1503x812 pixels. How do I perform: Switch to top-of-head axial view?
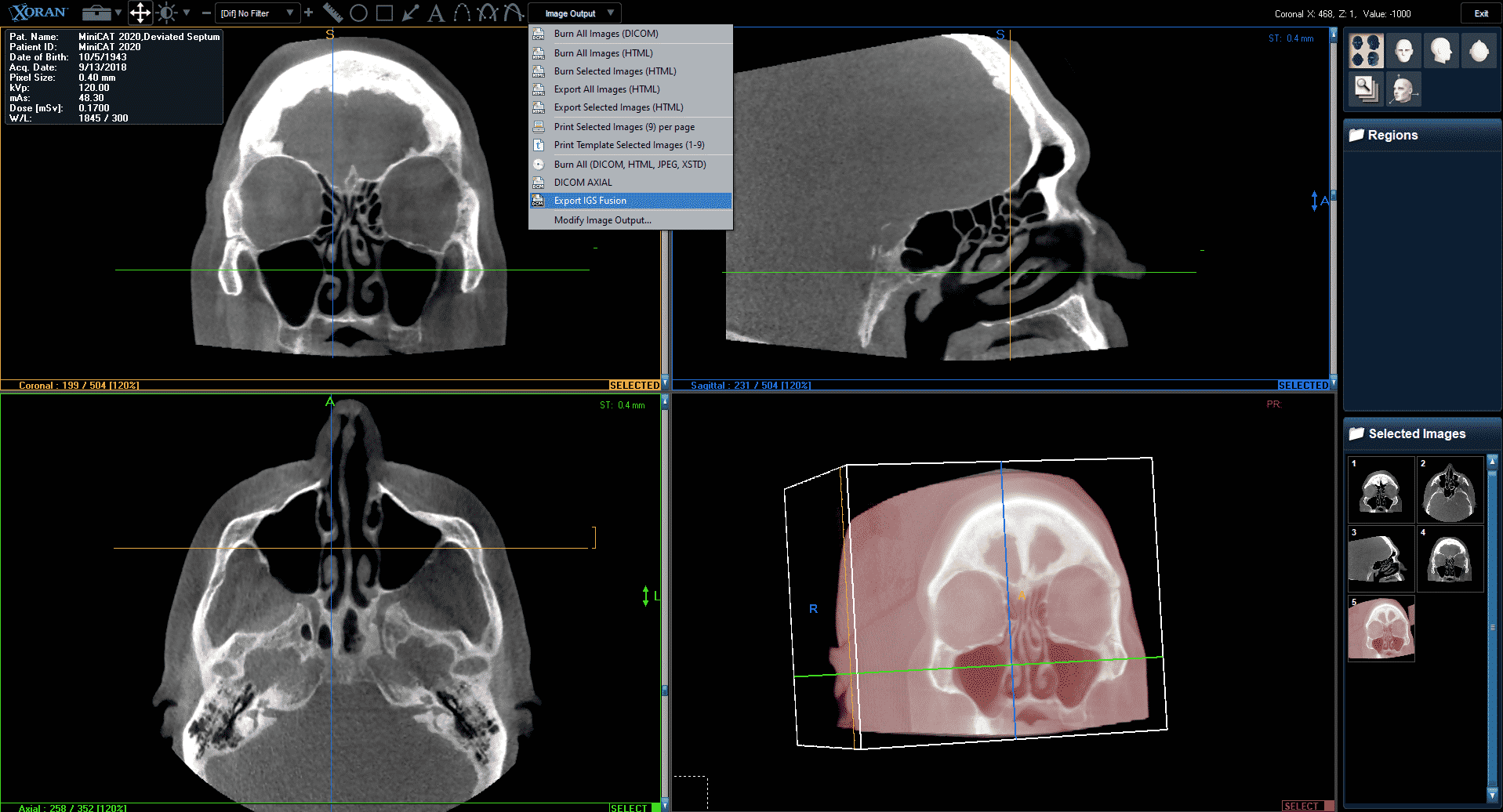tap(1479, 50)
